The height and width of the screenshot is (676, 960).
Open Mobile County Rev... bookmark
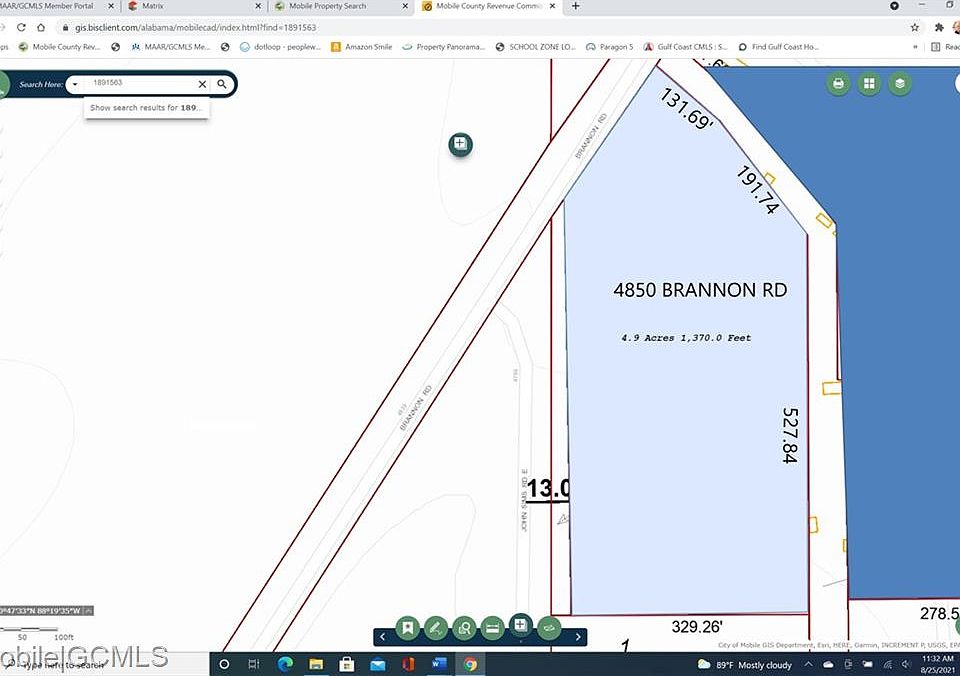coord(59,47)
